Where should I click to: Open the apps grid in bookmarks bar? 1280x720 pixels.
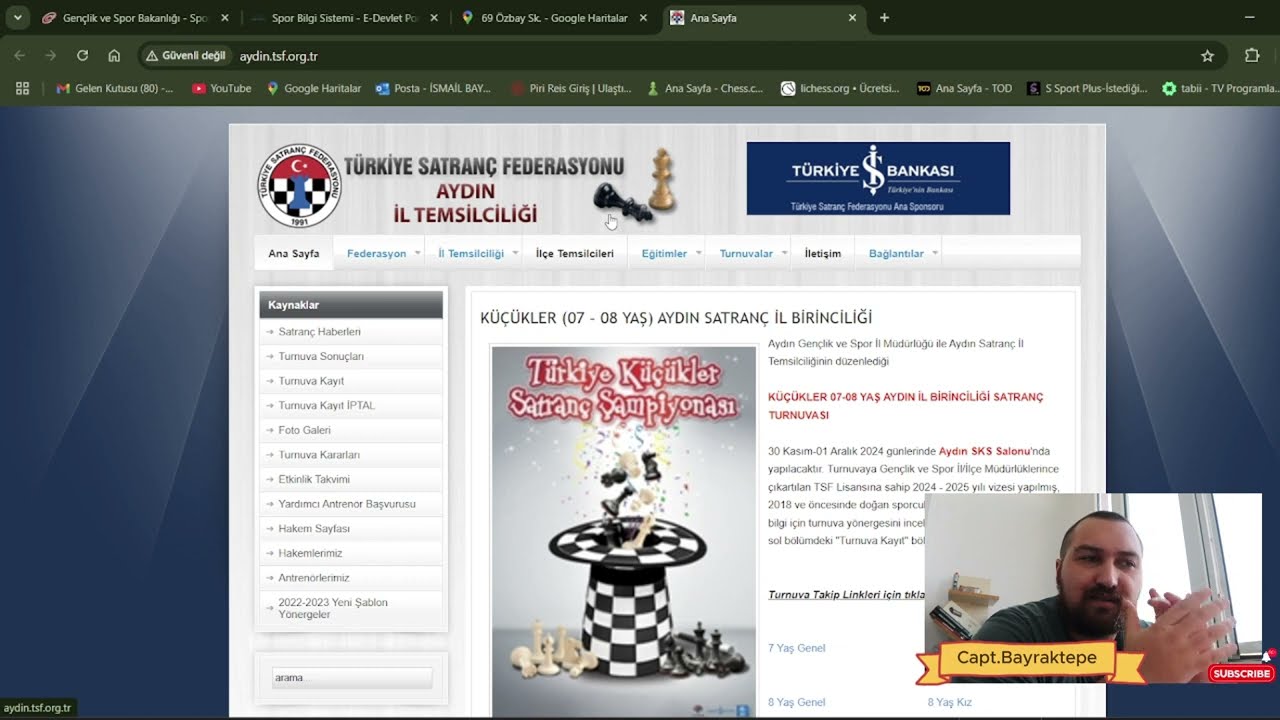coord(22,88)
